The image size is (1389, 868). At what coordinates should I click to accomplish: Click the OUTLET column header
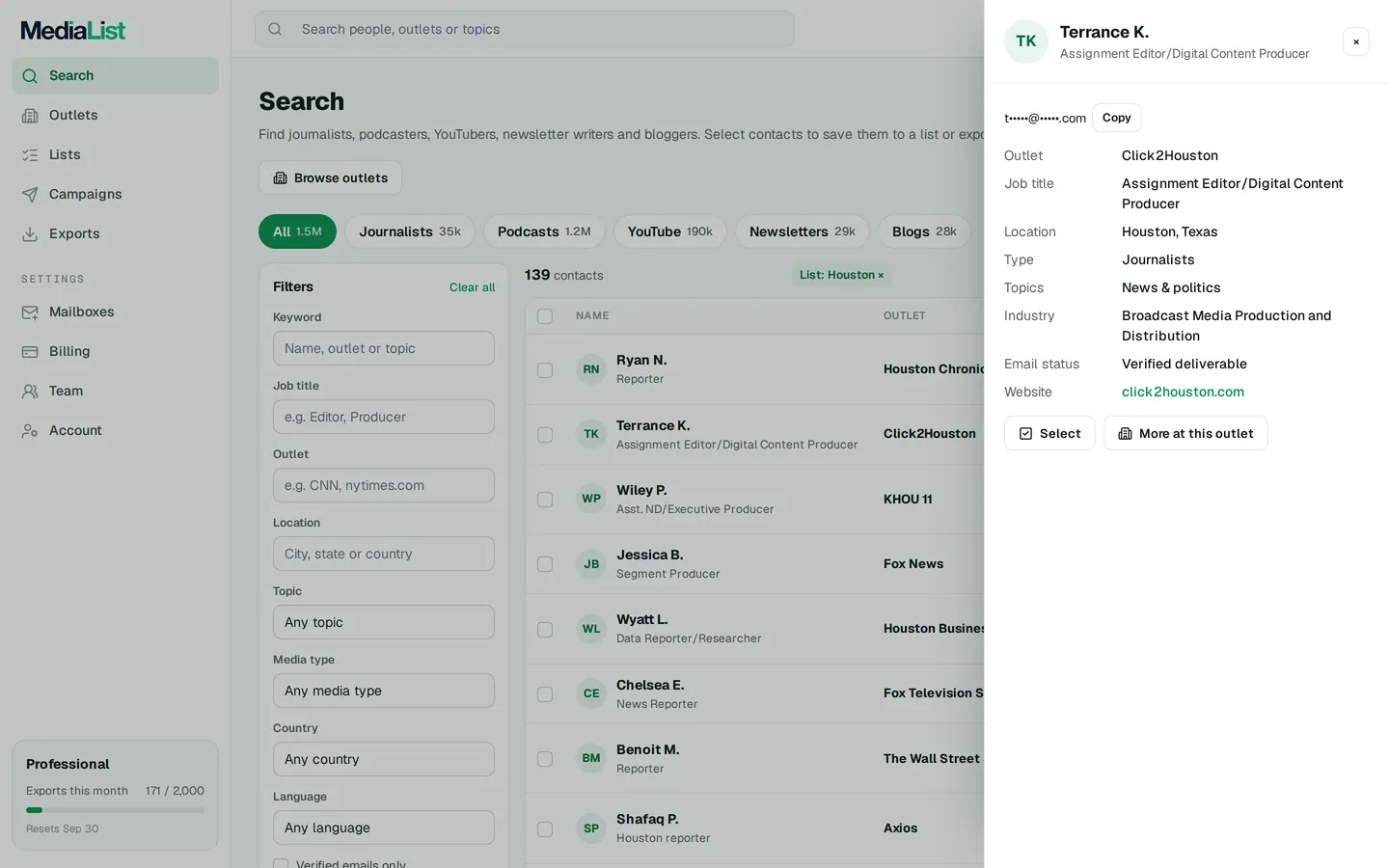(905, 316)
